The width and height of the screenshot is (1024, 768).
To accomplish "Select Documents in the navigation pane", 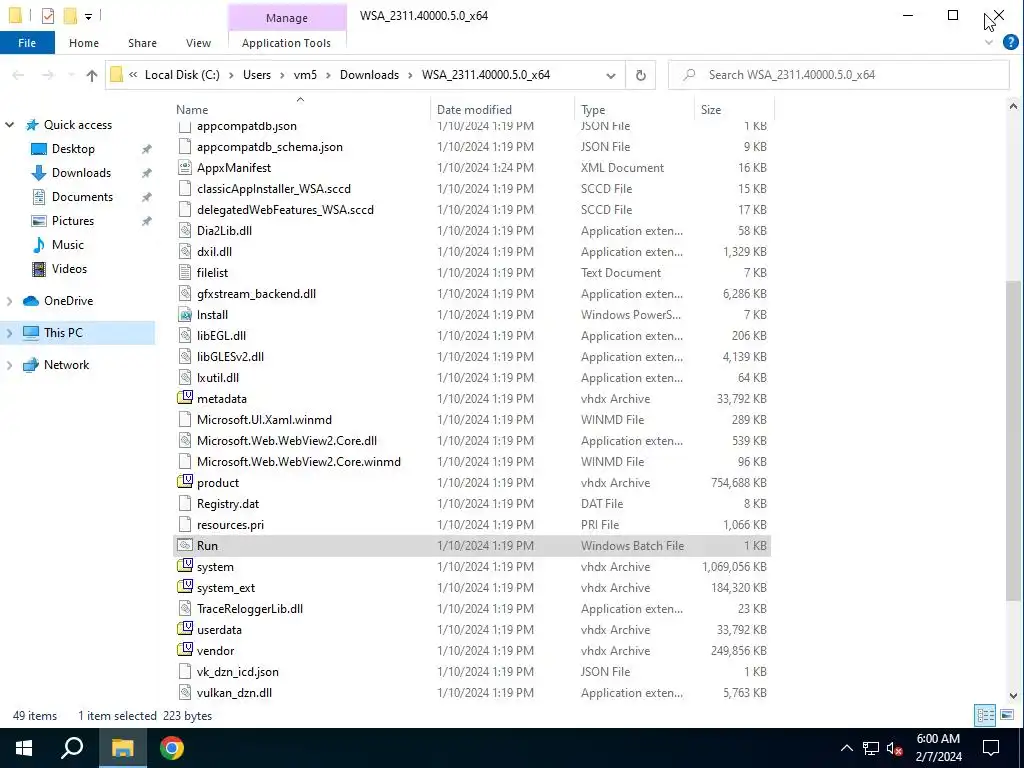I will coord(82,197).
